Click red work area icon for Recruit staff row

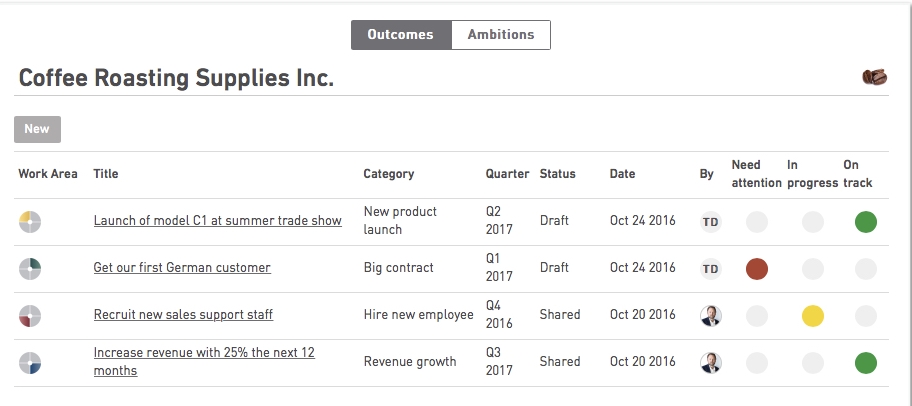[x=30, y=316]
